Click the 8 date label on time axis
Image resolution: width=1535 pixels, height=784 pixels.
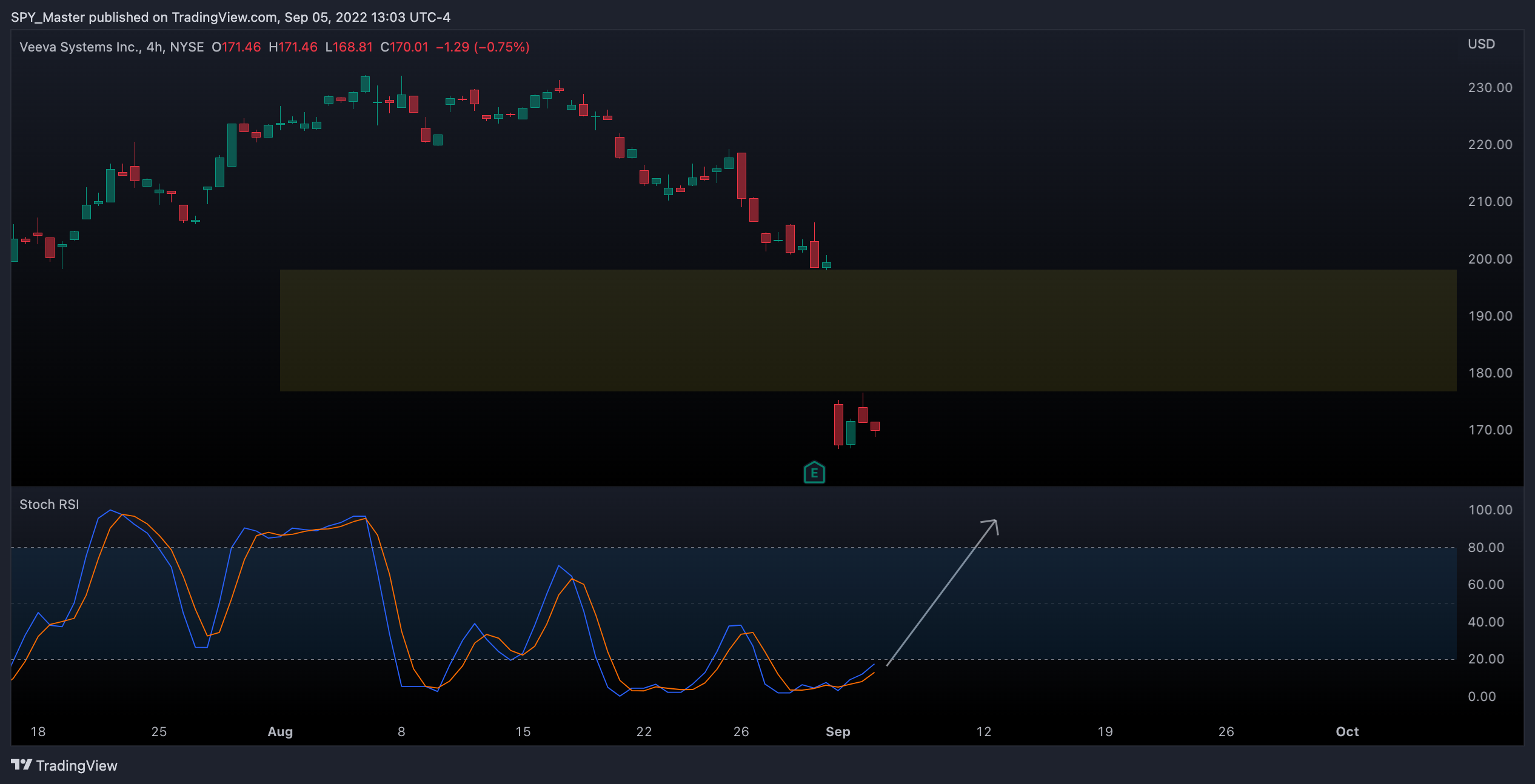click(401, 732)
